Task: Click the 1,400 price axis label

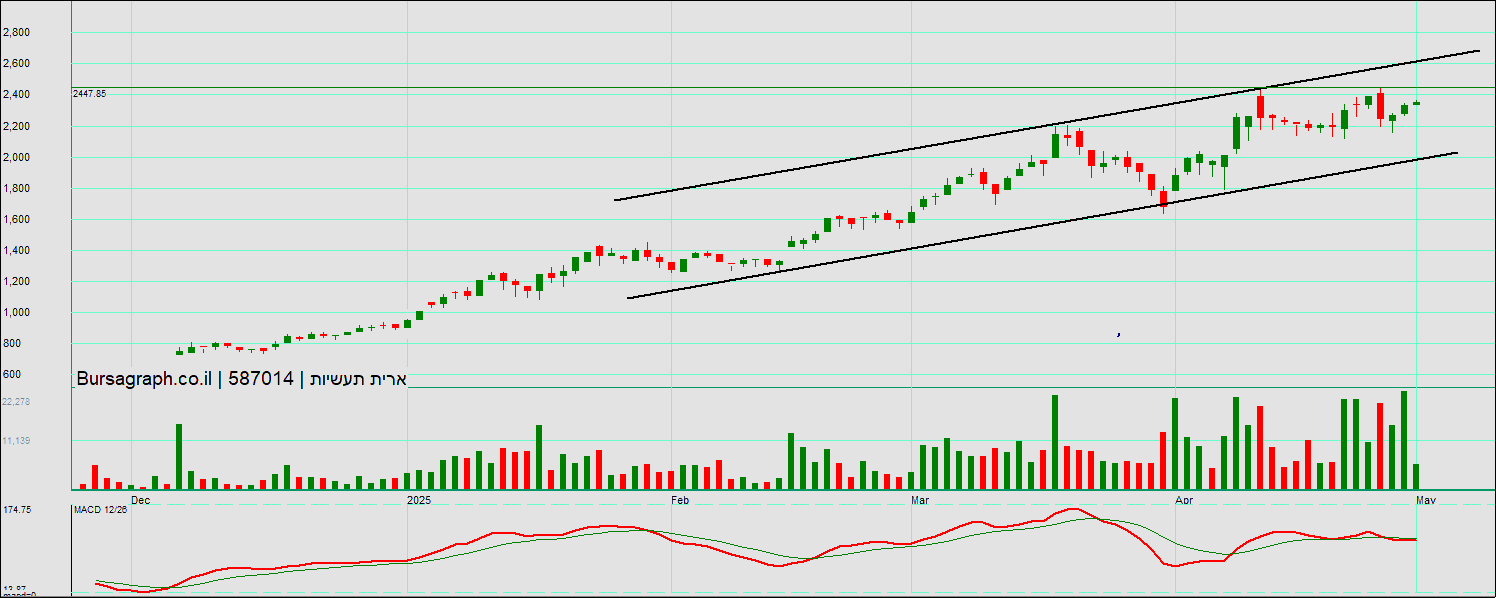Action: click(x=16, y=250)
